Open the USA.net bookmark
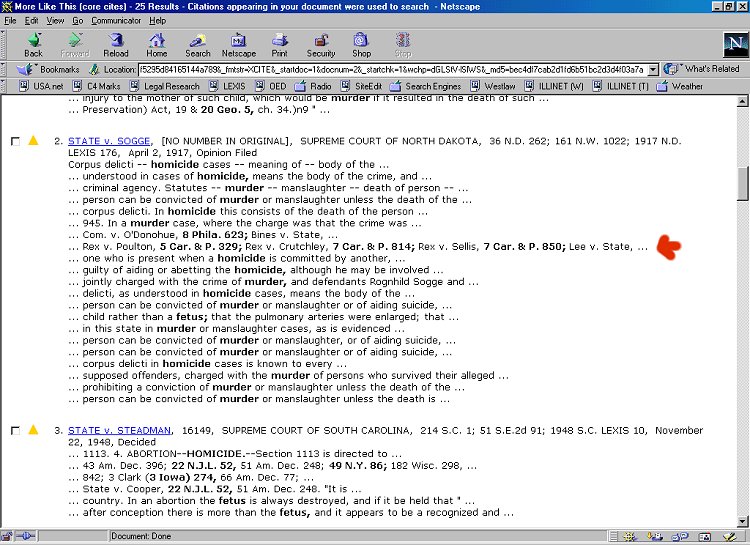750x545 pixels. tap(41, 86)
